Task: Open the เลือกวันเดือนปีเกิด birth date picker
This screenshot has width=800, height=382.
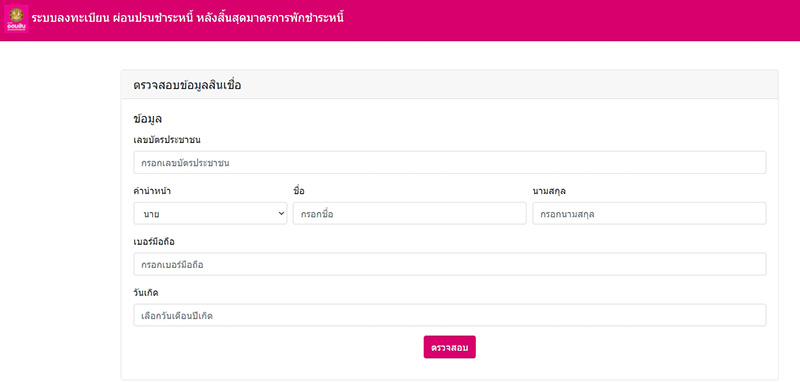Action: 449,315
